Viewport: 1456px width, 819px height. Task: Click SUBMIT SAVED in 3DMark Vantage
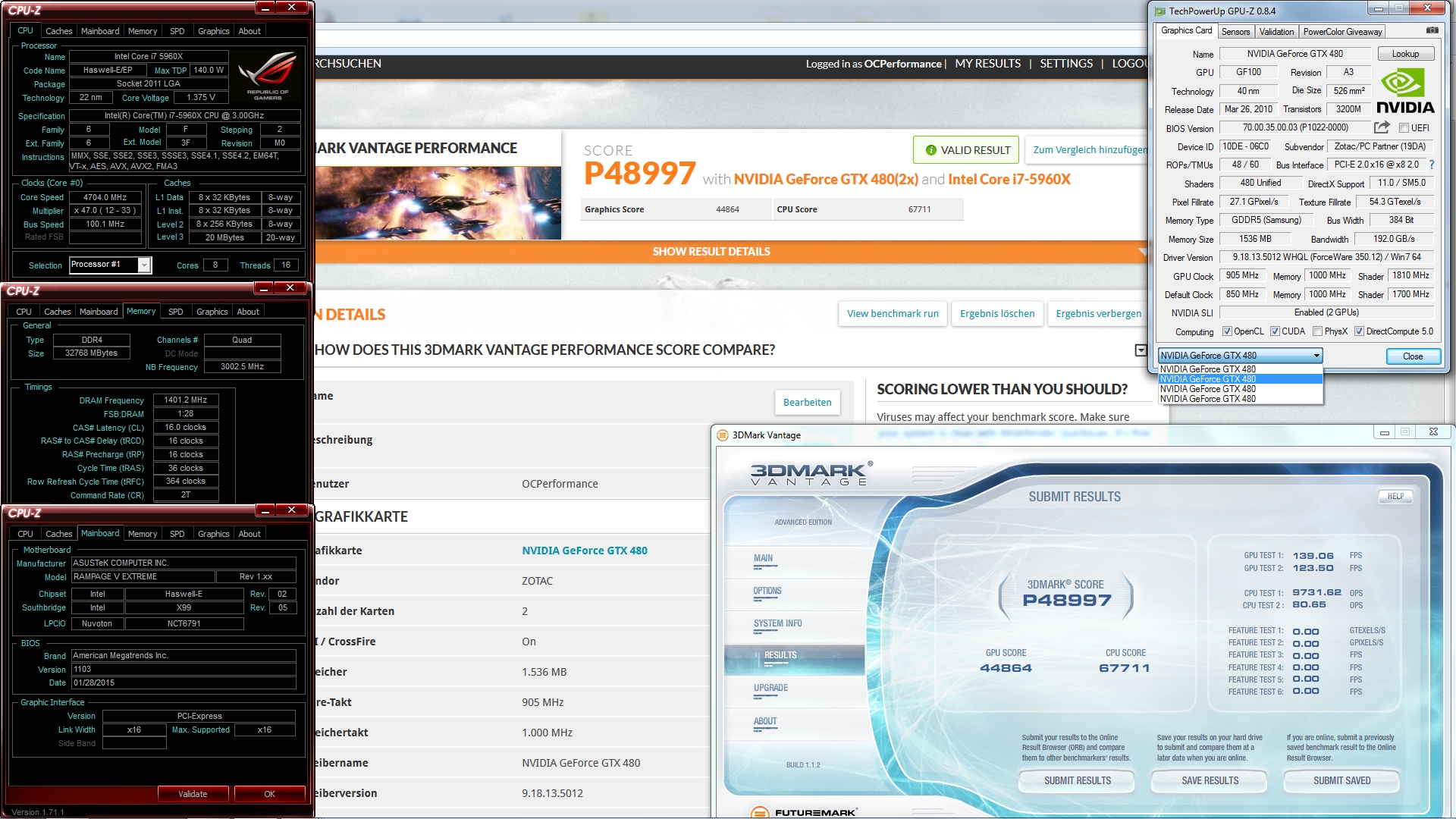1341,780
